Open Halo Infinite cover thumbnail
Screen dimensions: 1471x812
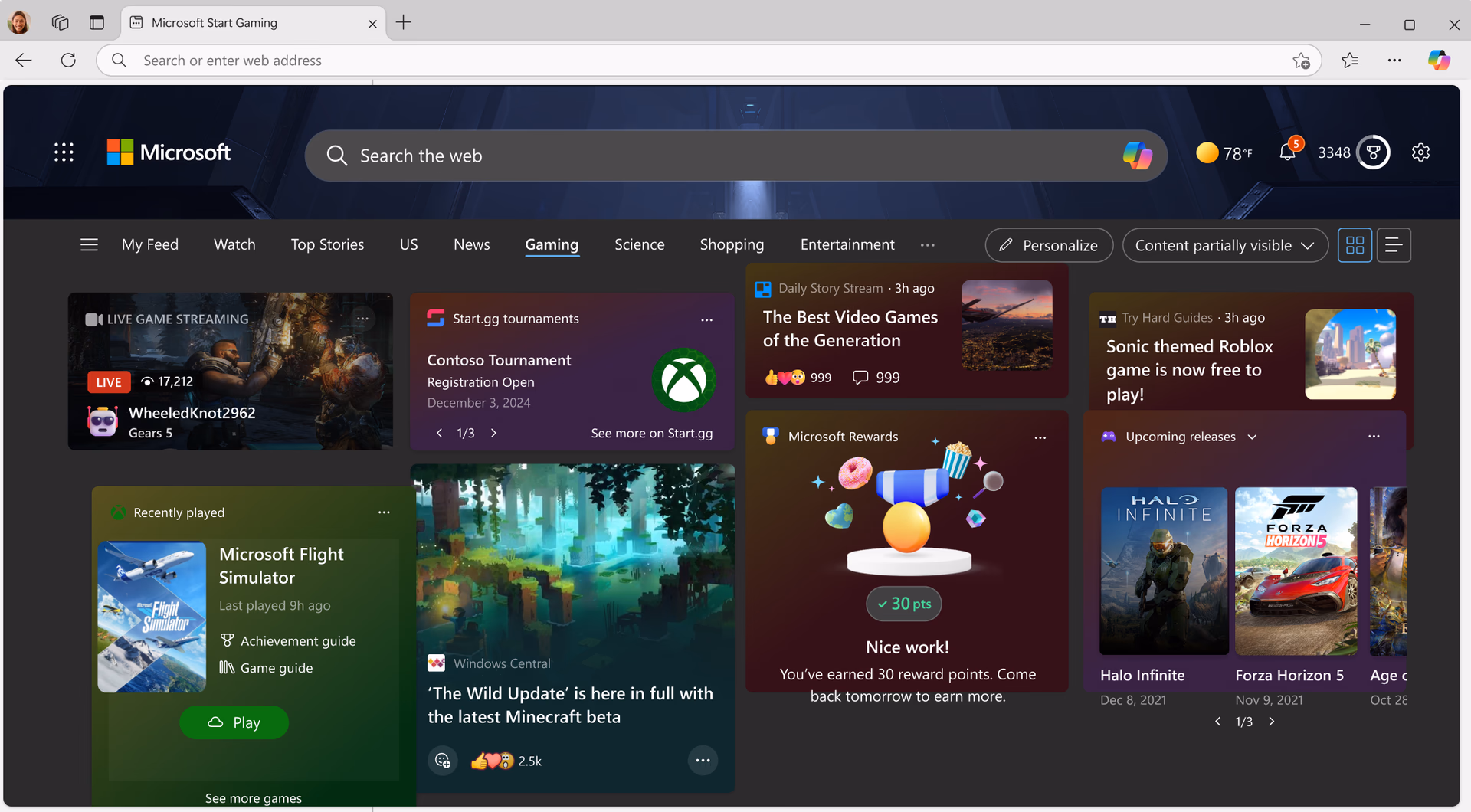pyautogui.click(x=1164, y=571)
